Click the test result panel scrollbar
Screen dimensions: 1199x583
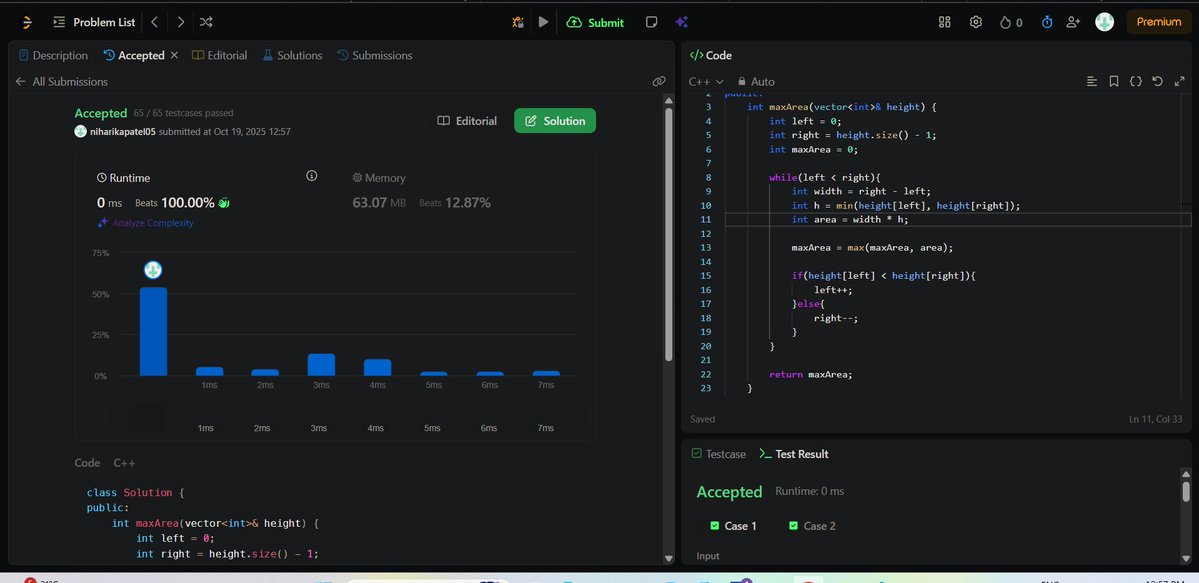[1186, 491]
